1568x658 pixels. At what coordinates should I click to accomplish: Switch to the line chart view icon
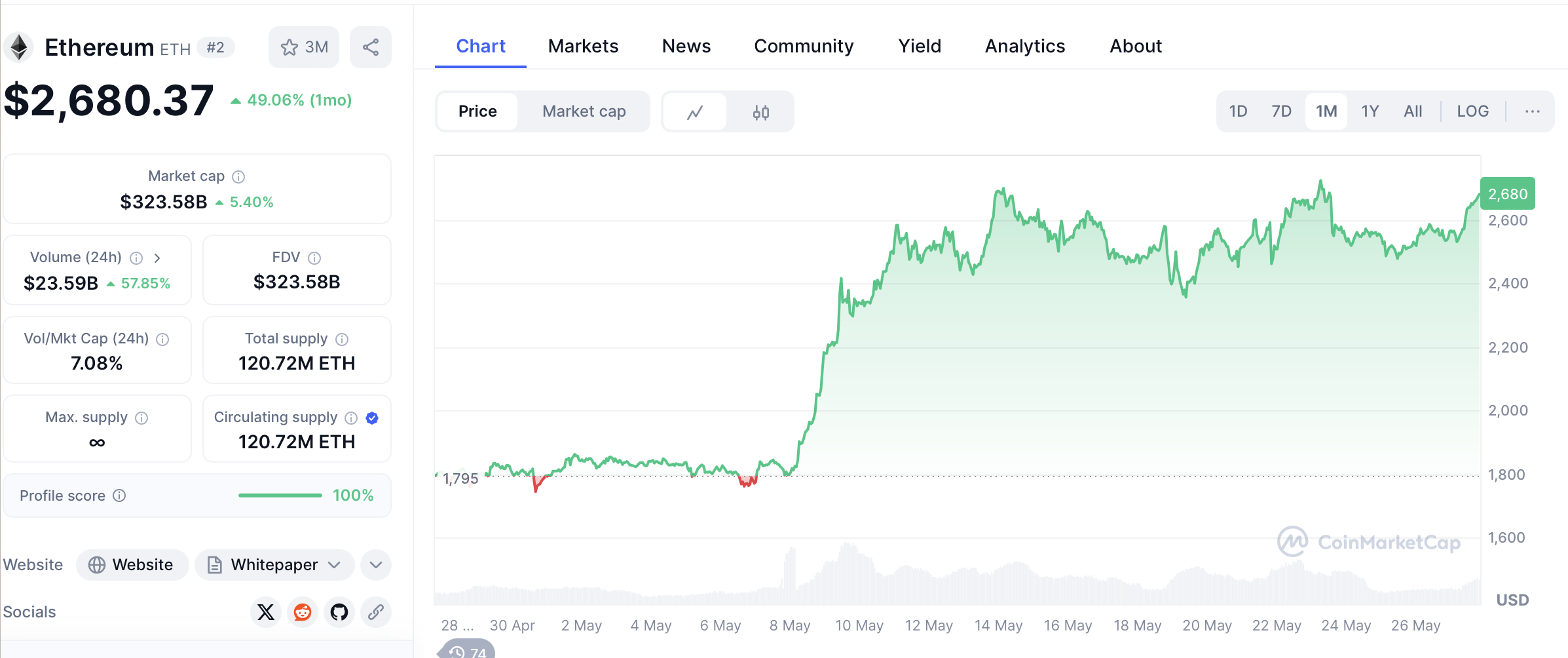tap(695, 112)
